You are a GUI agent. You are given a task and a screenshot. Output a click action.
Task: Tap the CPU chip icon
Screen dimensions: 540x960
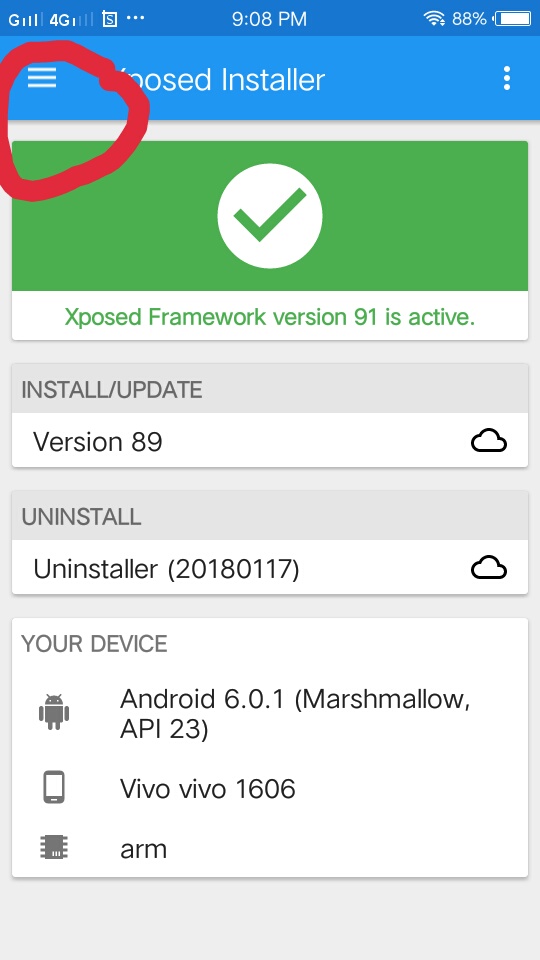[54, 848]
